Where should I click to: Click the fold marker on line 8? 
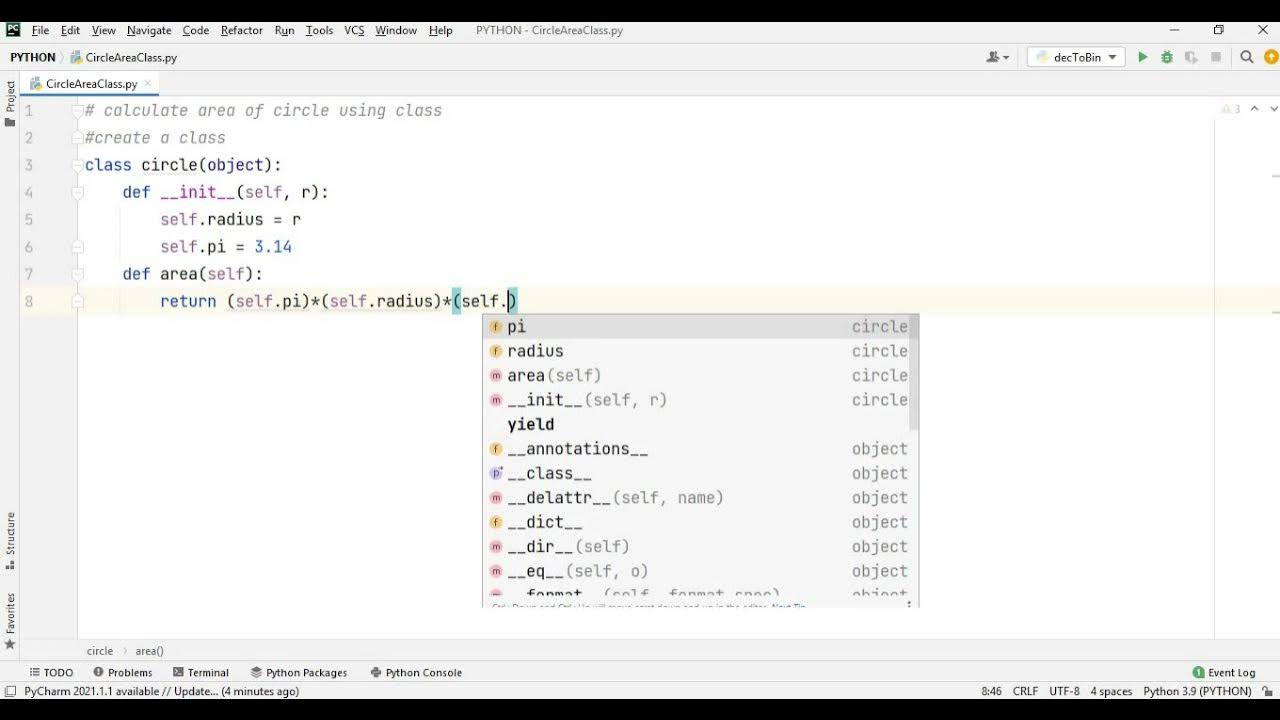77,301
